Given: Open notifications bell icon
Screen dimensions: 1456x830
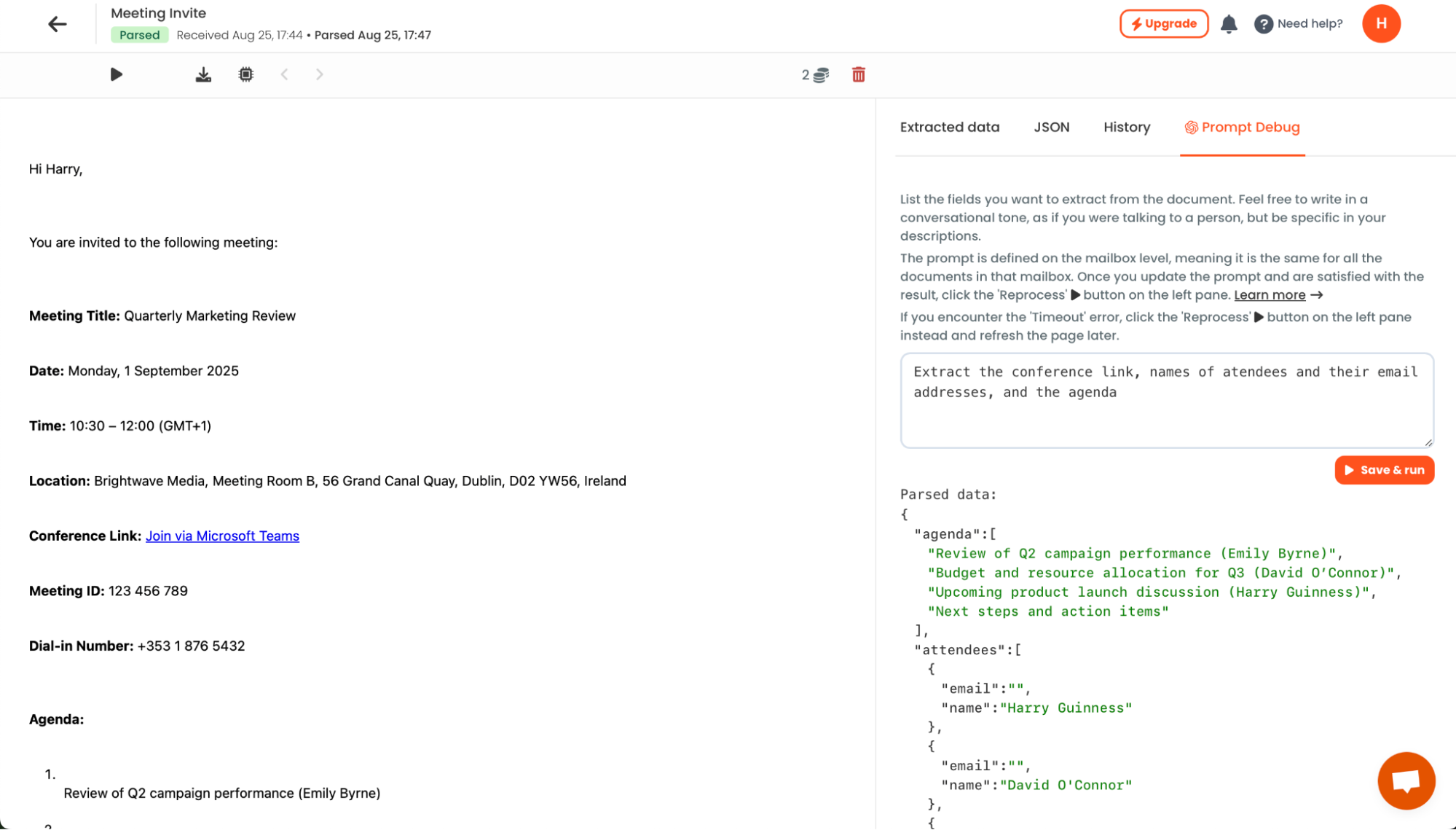Looking at the screenshot, I should pos(1229,24).
